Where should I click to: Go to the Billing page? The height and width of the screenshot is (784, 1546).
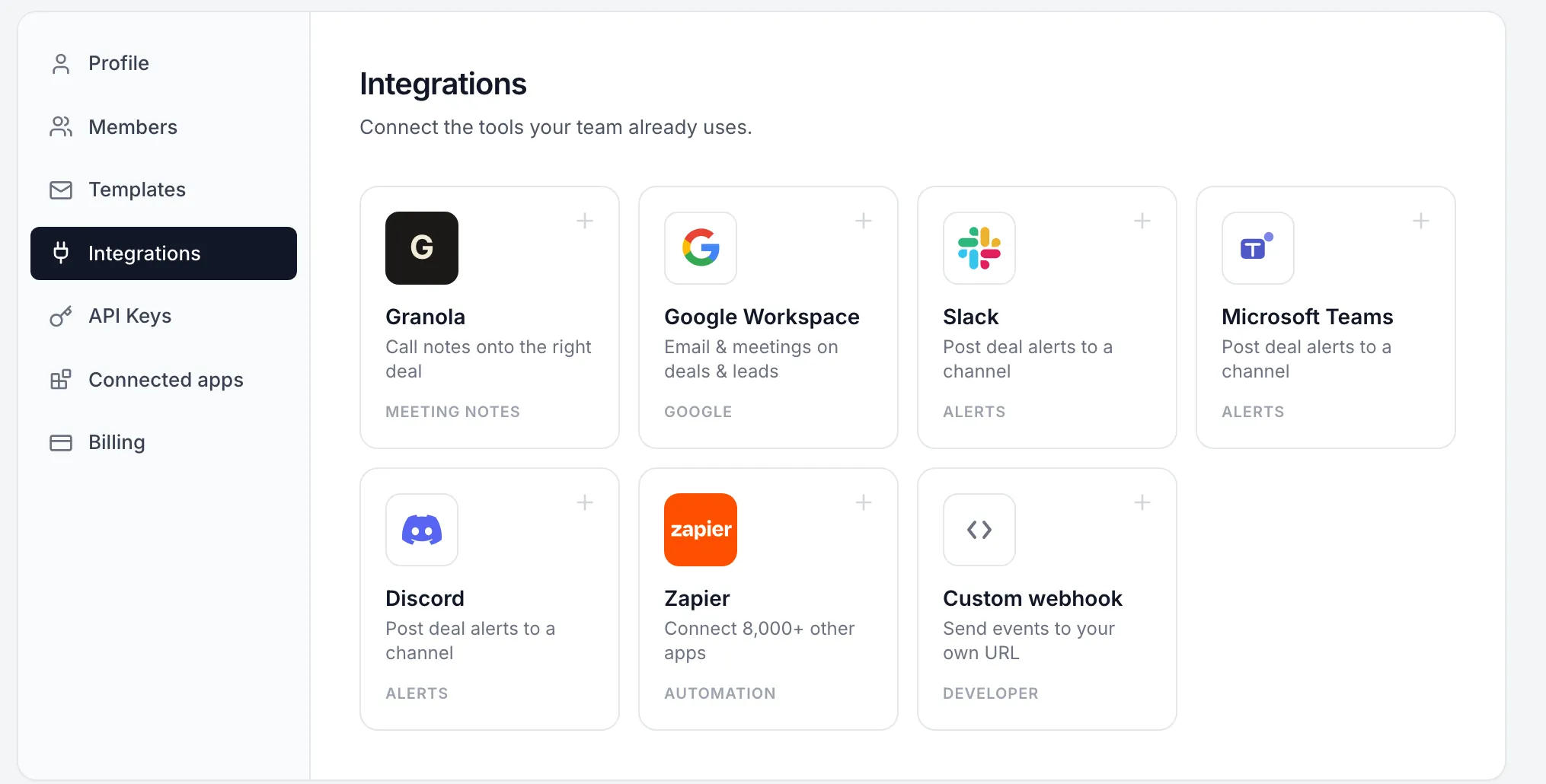(164, 442)
